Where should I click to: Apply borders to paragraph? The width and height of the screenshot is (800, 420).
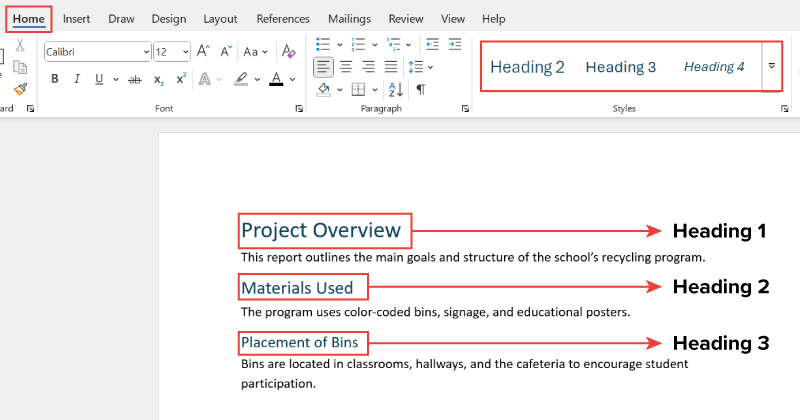point(359,90)
